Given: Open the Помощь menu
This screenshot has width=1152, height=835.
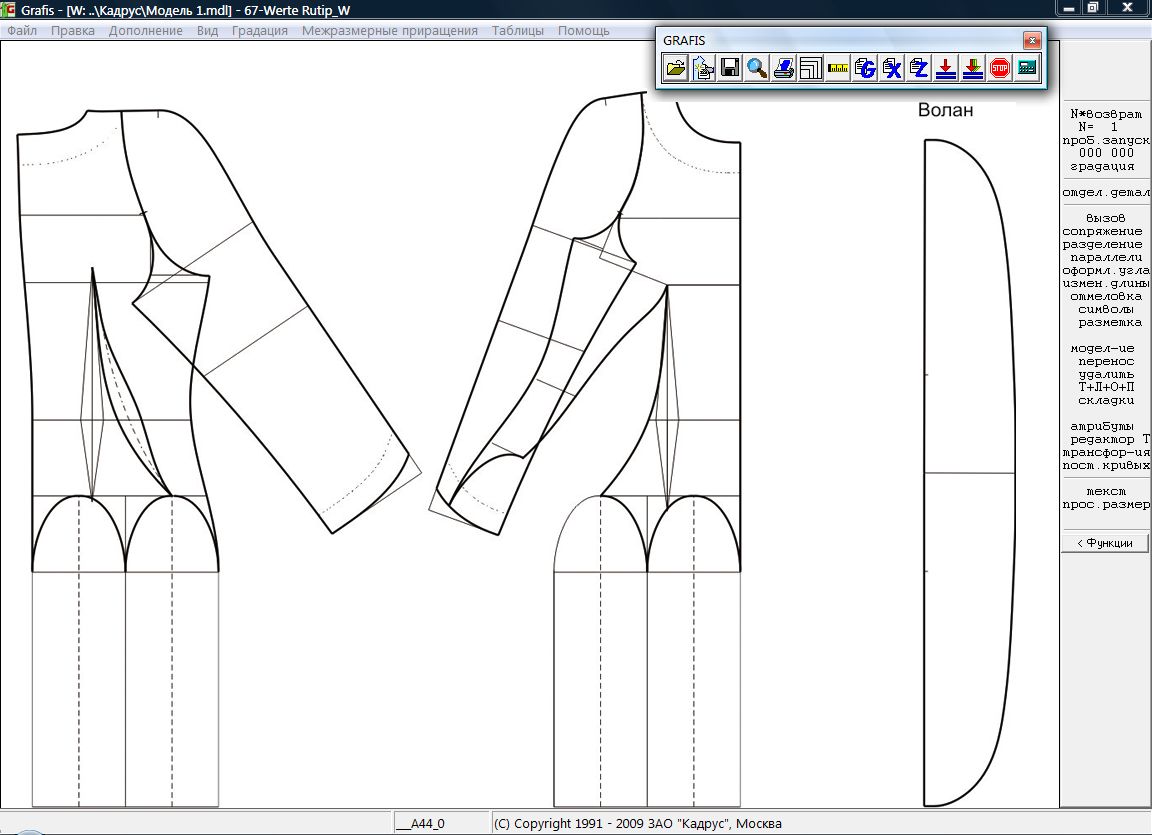Looking at the screenshot, I should coord(584,31).
